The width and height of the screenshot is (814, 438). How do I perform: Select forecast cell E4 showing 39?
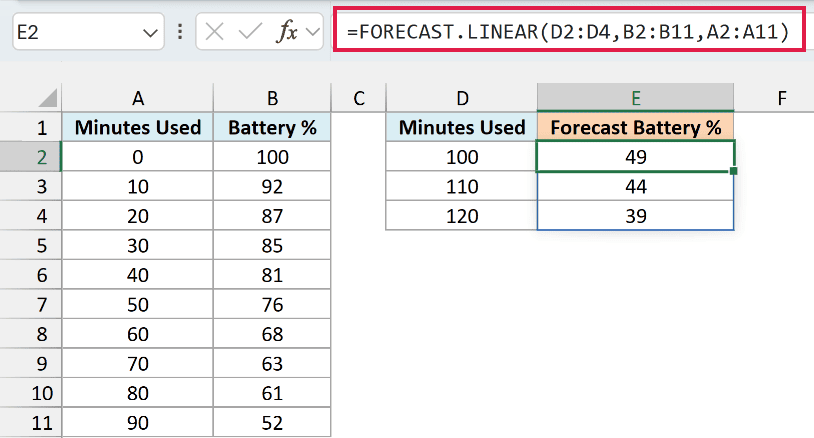pos(635,216)
